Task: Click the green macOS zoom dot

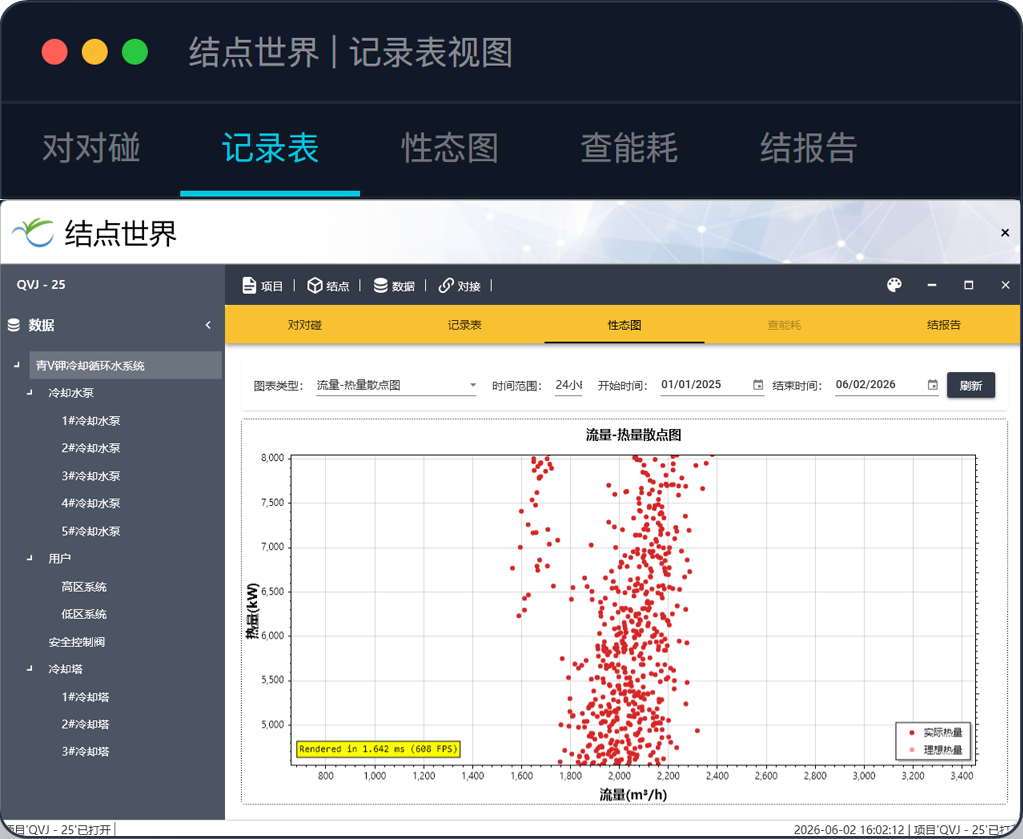Action: pos(135,52)
